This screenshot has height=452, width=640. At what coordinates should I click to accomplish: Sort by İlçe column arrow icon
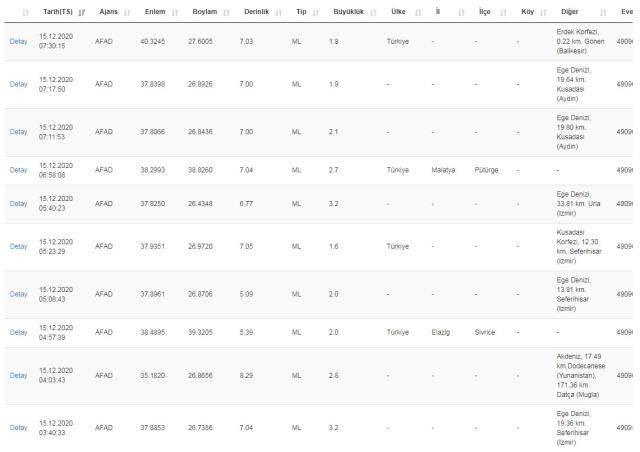click(x=503, y=12)
